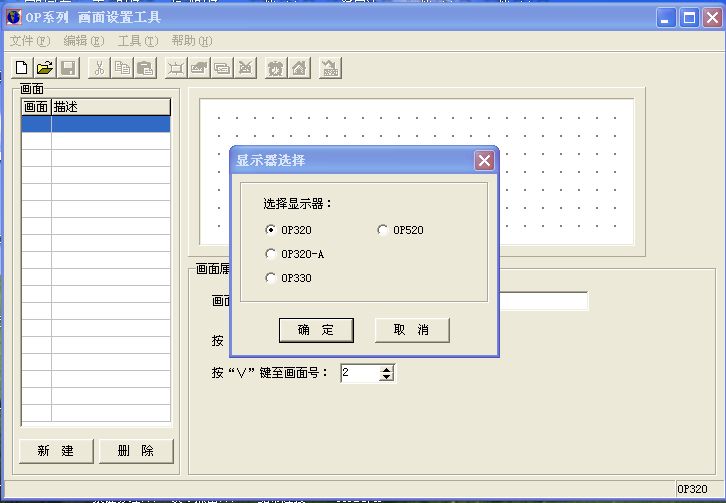Click the Save floppy disk icon
726x503 pixels.
tap(69, 68)
